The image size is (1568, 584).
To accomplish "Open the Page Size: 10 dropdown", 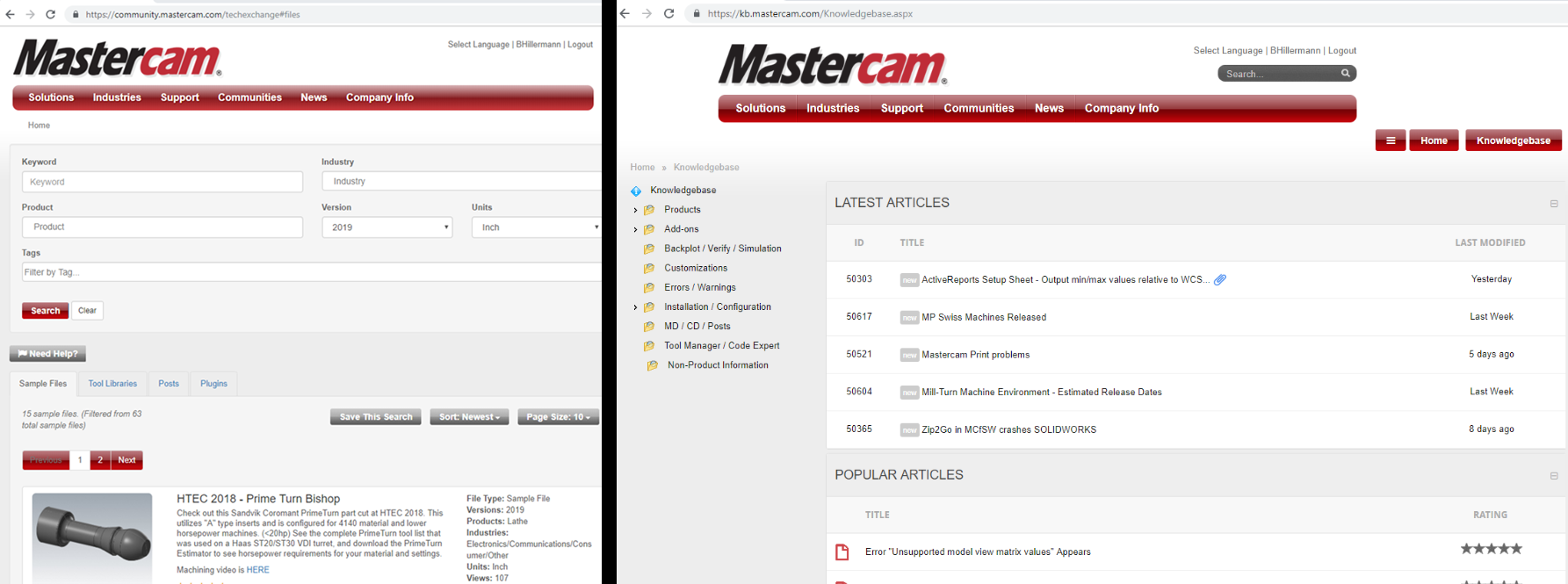I will [558, 417].
